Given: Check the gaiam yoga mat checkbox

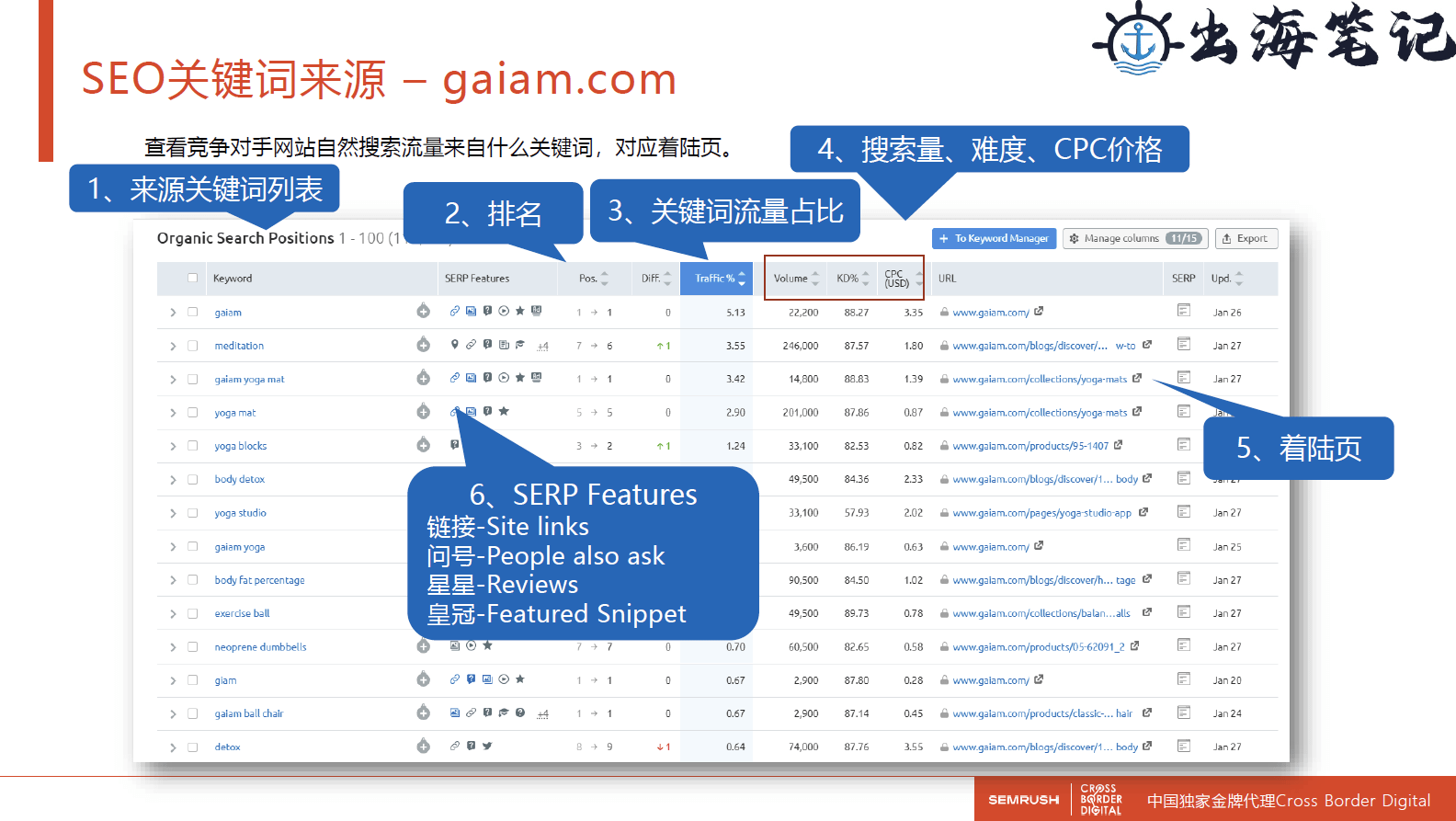Looking at the screenshot, I should pyautogui.click(x=192, y=379).
